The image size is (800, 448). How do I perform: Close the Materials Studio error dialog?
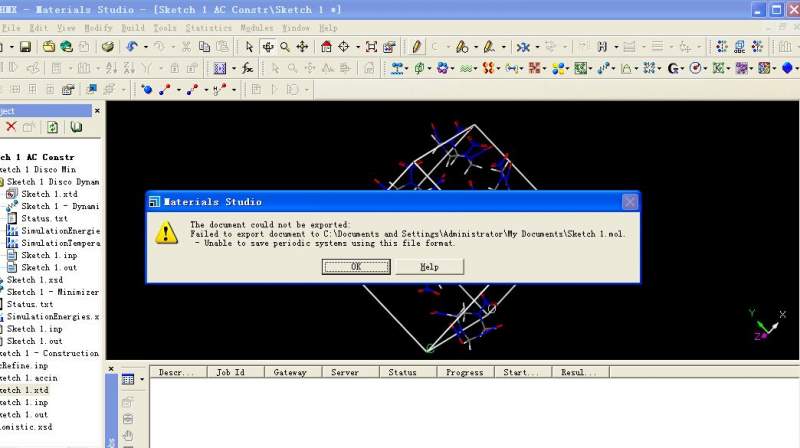tap(630, 202)
